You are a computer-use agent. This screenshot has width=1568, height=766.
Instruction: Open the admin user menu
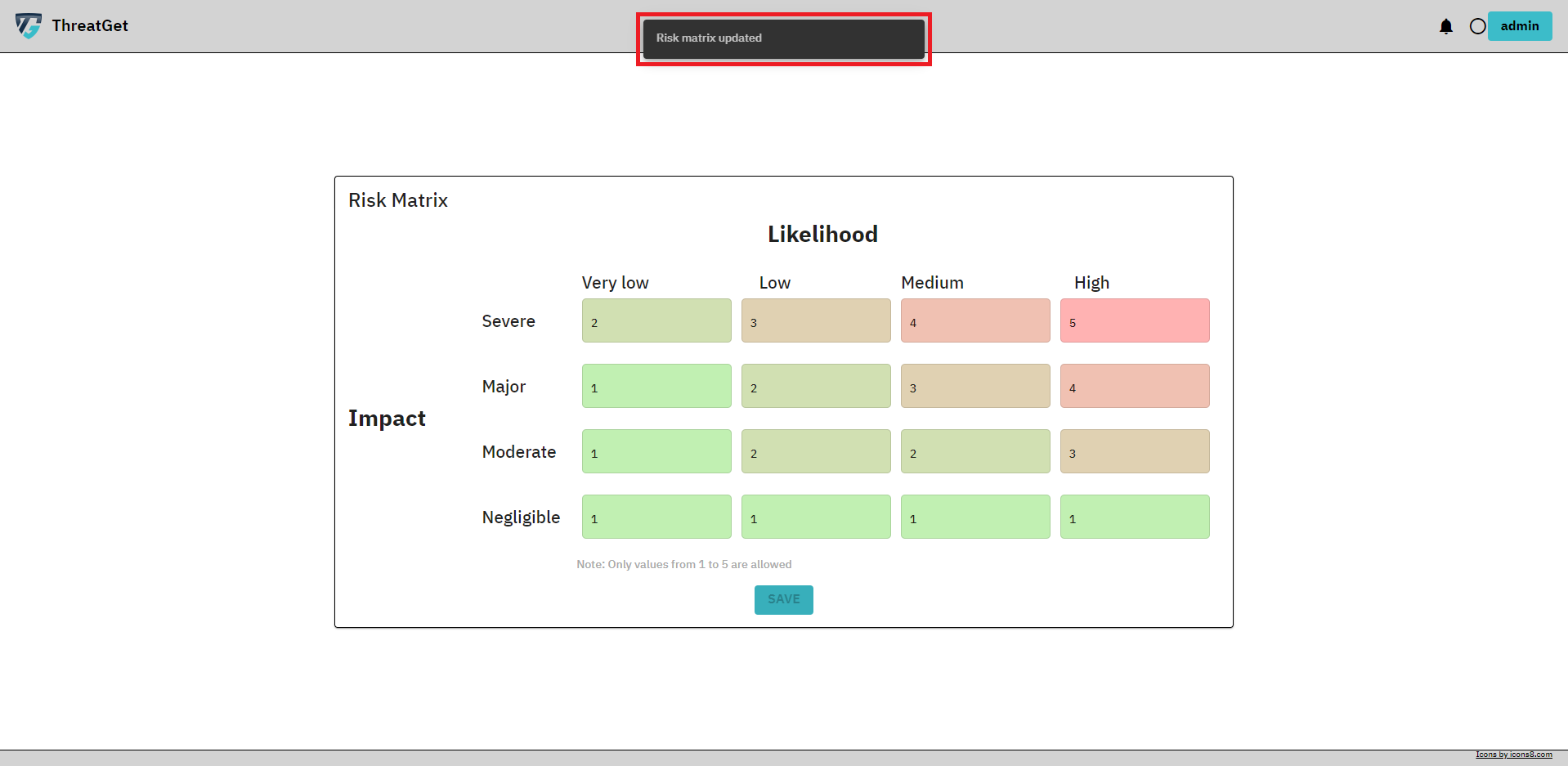click(1520, 26)
